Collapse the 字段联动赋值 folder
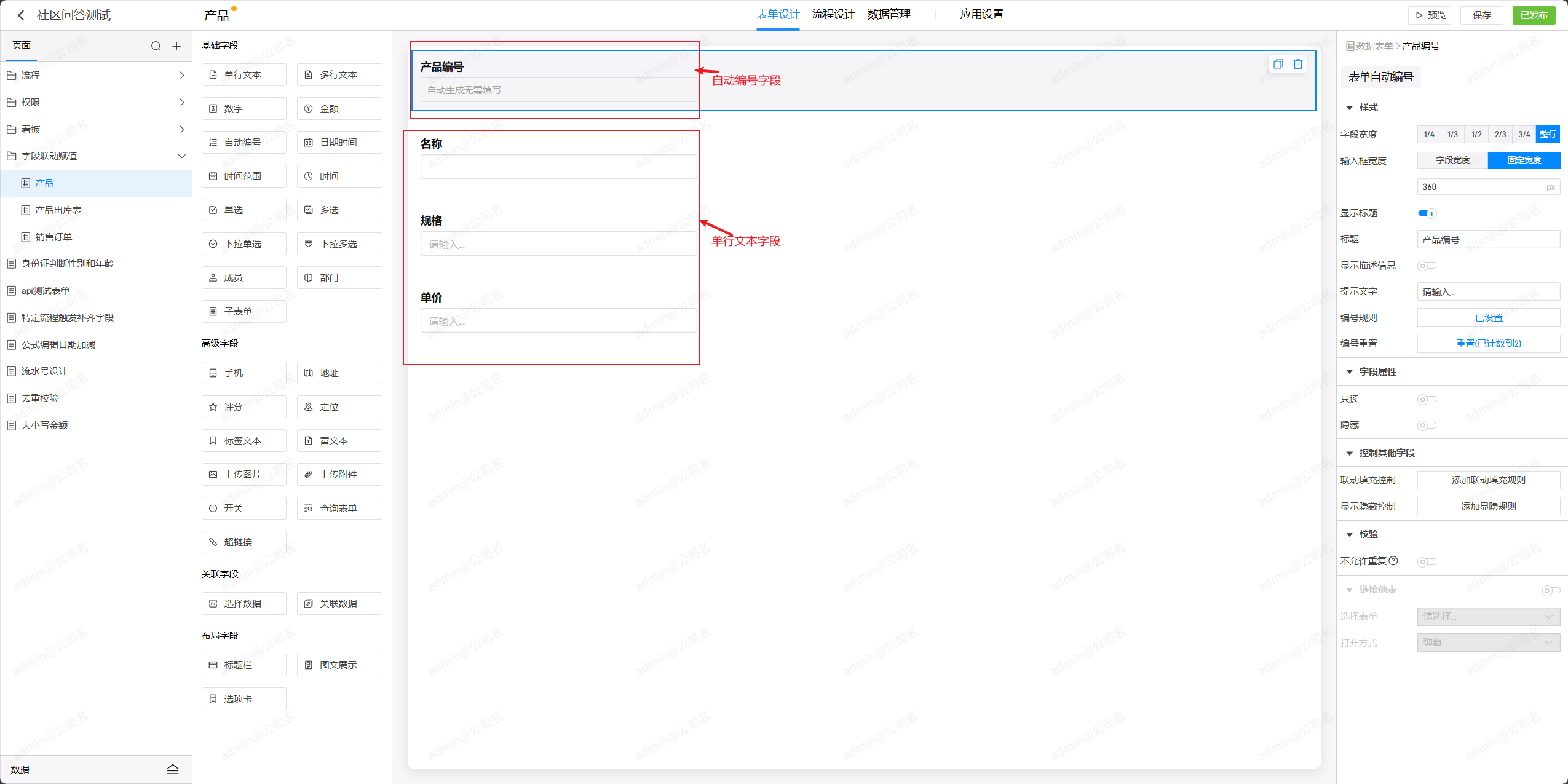 pos(181,156)
